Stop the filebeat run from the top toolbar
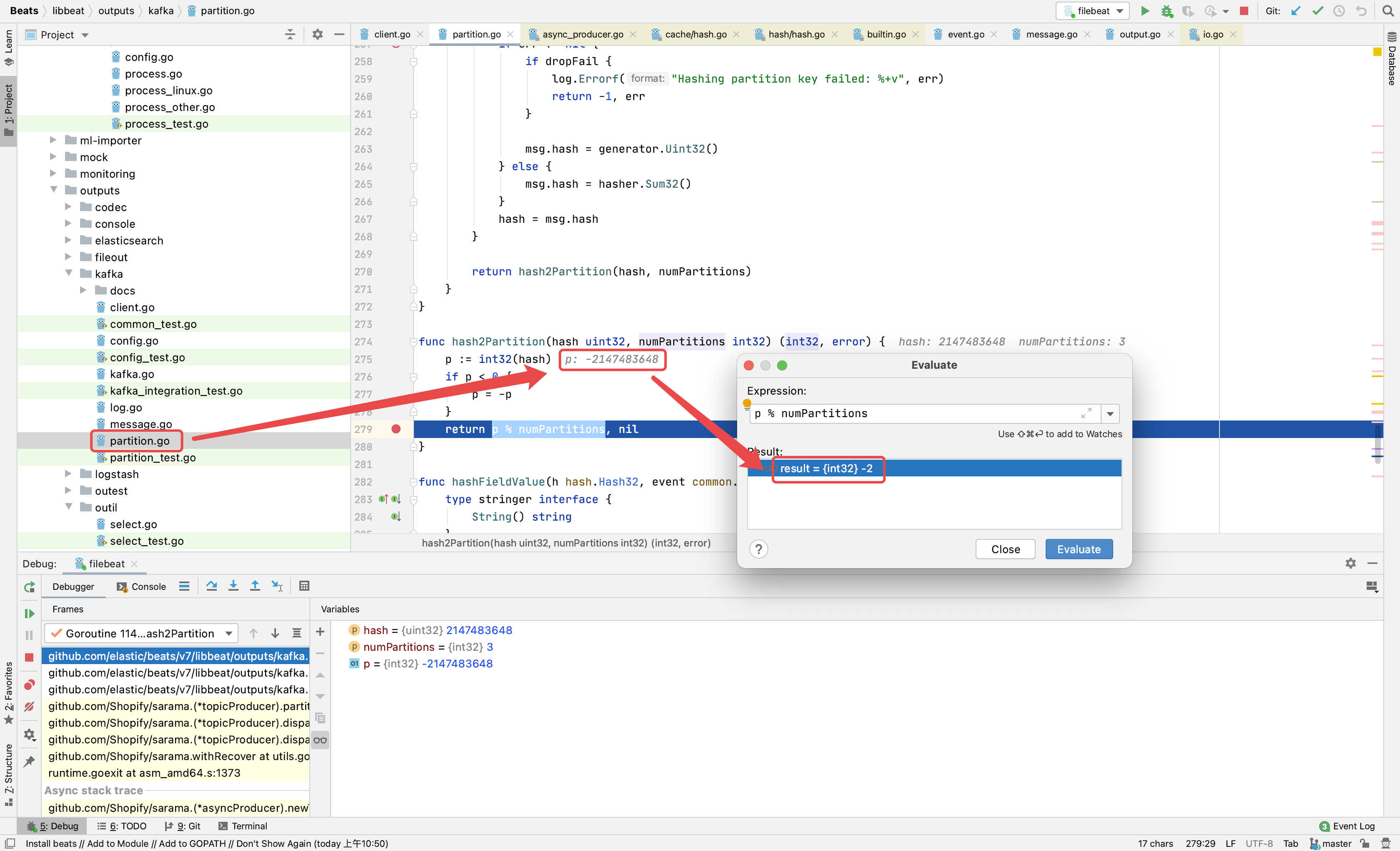Screen dimensions: 1400x851 1244,11
